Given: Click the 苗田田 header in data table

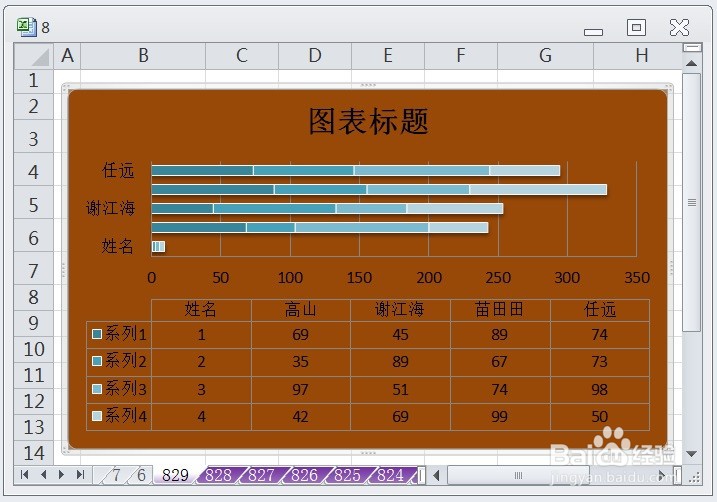Looking at the screenshot, I should tap(499, 310).
